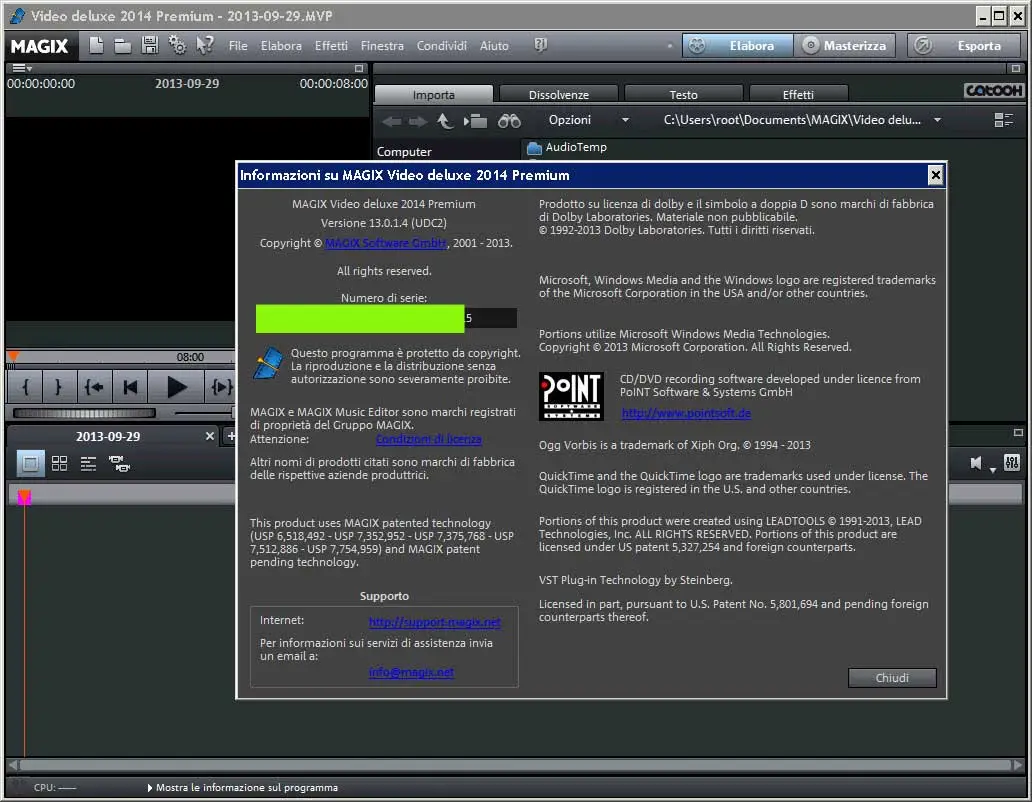Close the 2013-09-29 movie tab

pyautogui.click(x=209, y=436)
